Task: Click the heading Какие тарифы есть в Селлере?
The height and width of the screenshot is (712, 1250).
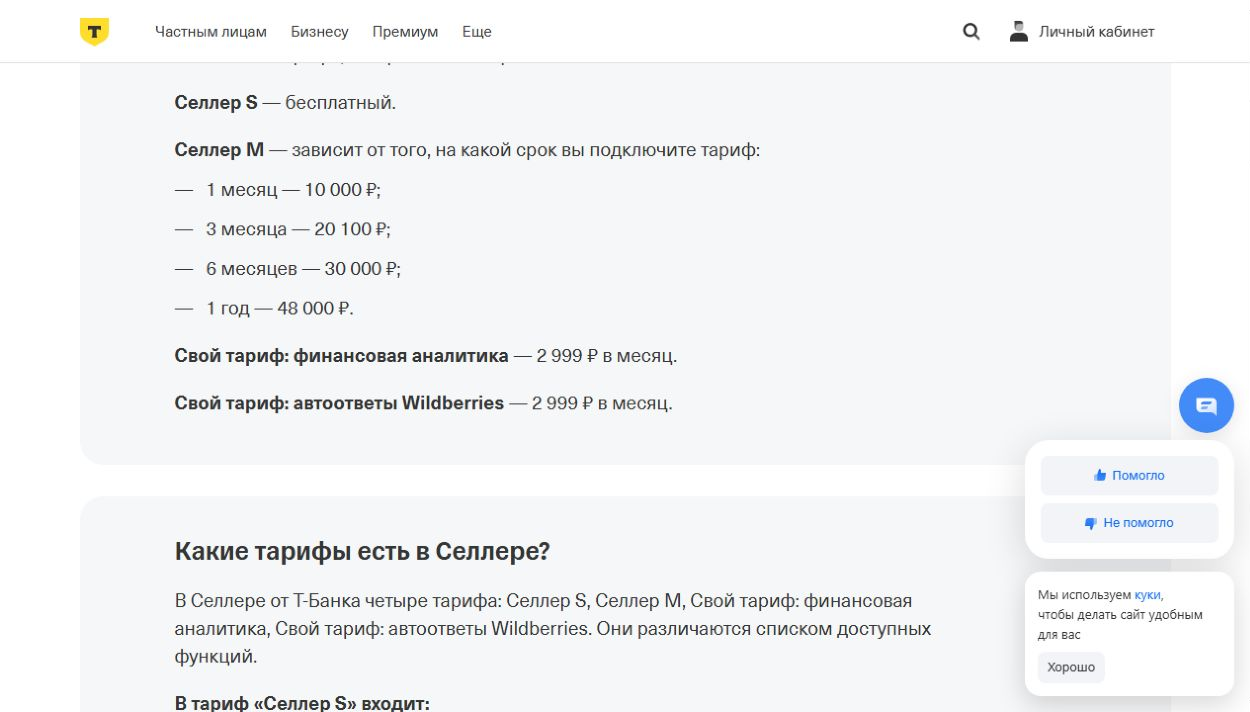Action: click(362, 551)
